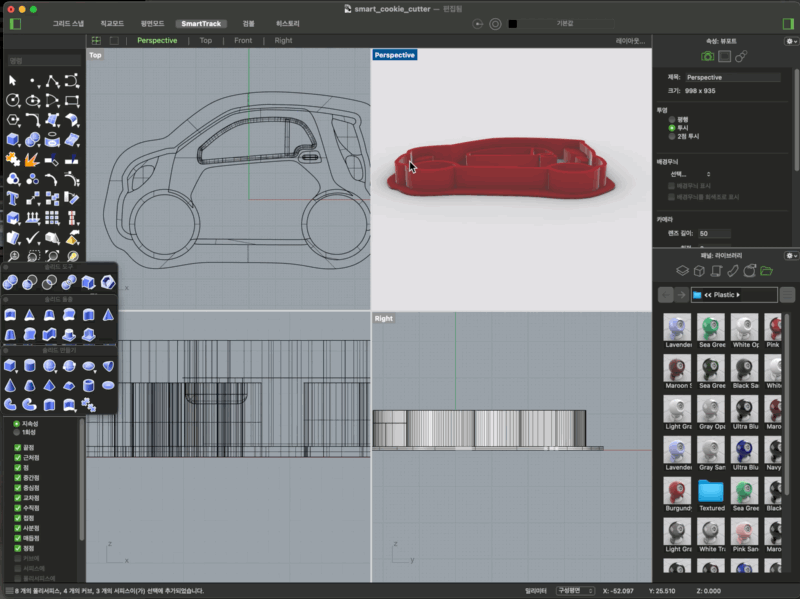Select the box tool in solid creation palette
Image resolution: width=800 pixels, height=599 pixels.
pyautogui.click(x=11, y=366)
